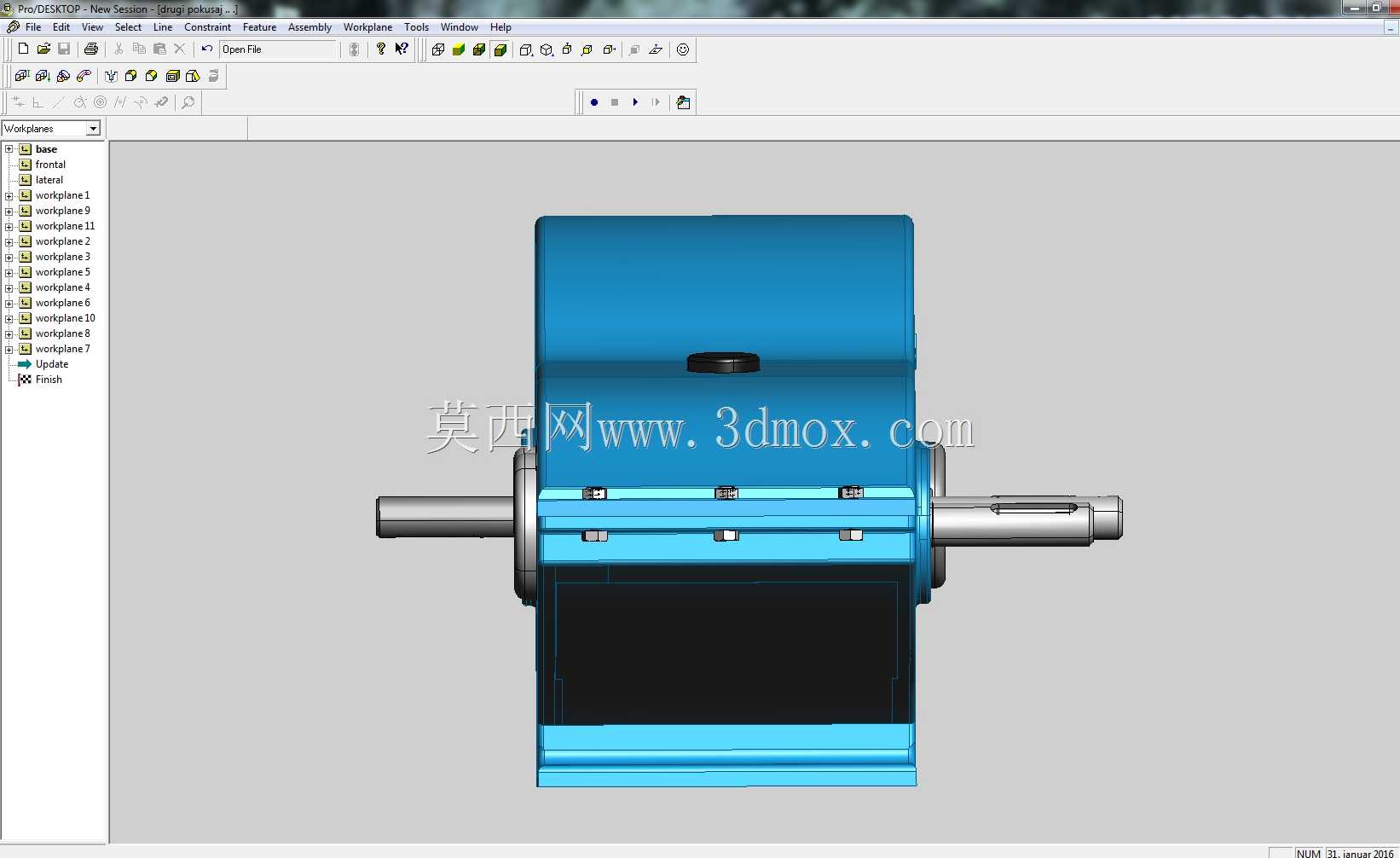Select the frontal workplane in the tree
The image size is (1400, 858).
coord(50,165)
